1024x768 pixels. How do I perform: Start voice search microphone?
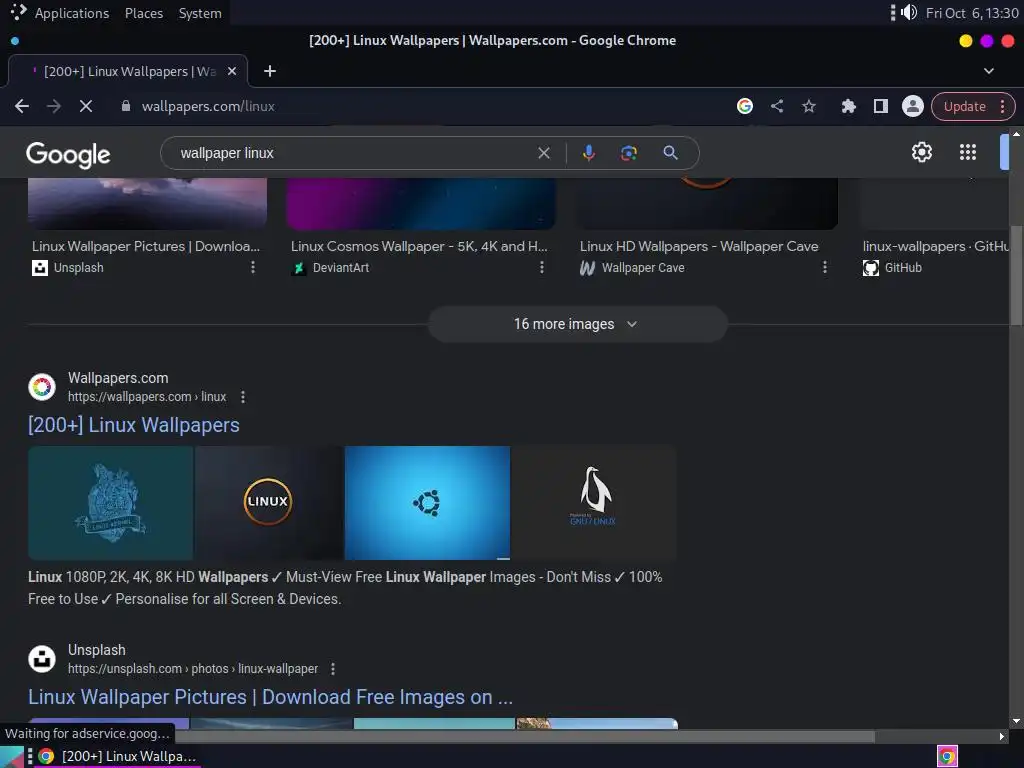click(588, 153)
